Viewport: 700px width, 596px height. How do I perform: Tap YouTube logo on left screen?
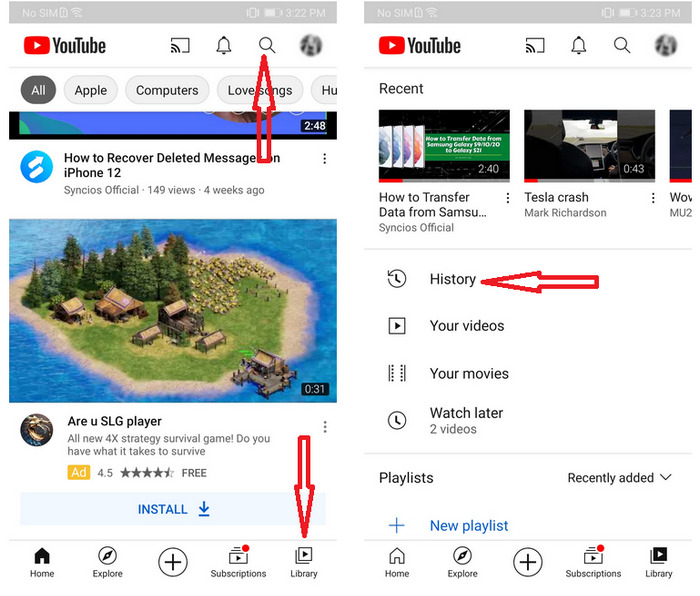(x=65, y=46)
